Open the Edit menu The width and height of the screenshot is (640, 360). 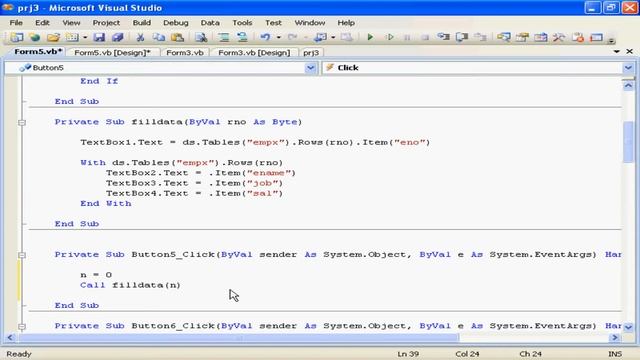pyautogui.click(x=42, y=23)
